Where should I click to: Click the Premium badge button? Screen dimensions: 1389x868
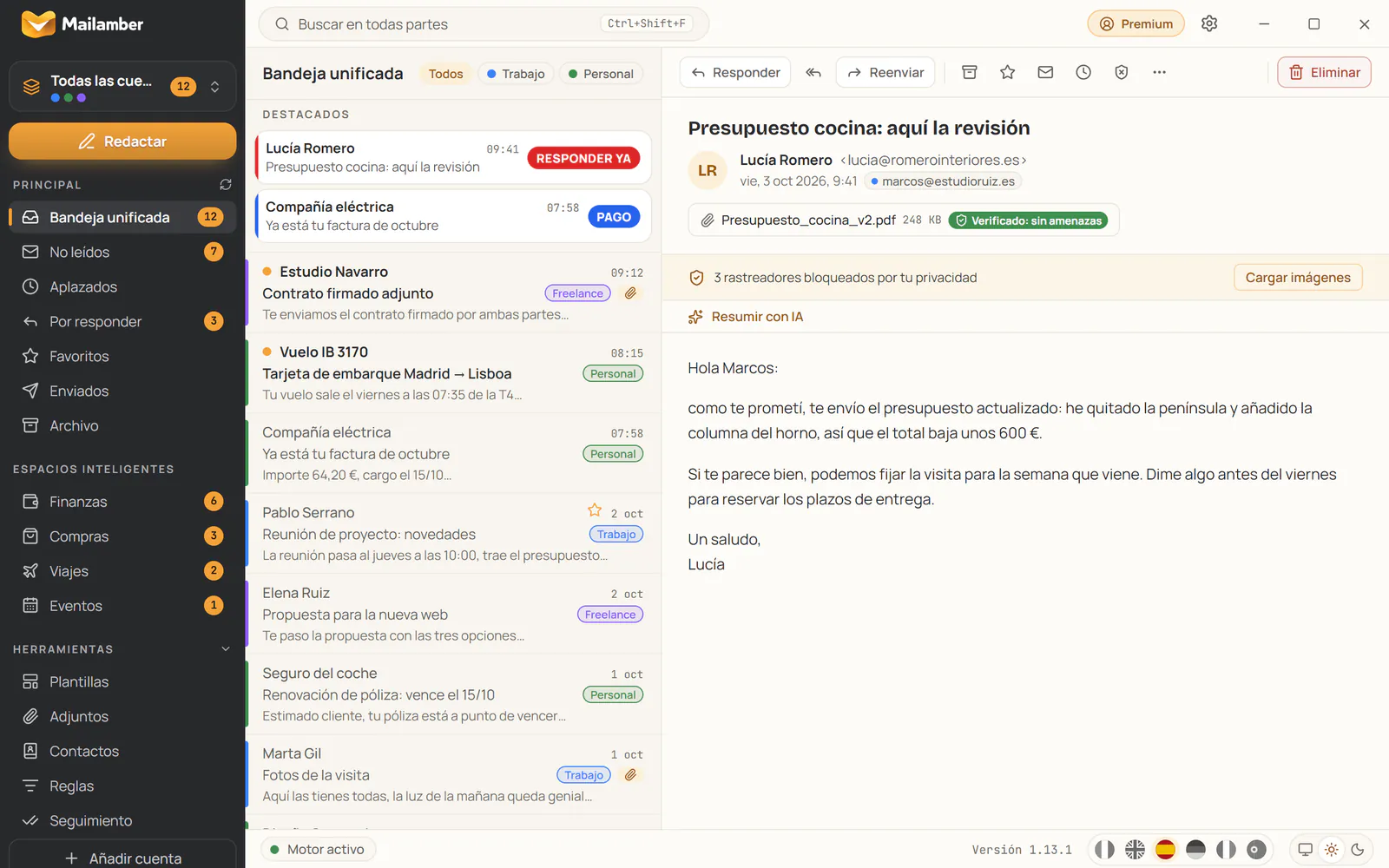pos(1136,24)
